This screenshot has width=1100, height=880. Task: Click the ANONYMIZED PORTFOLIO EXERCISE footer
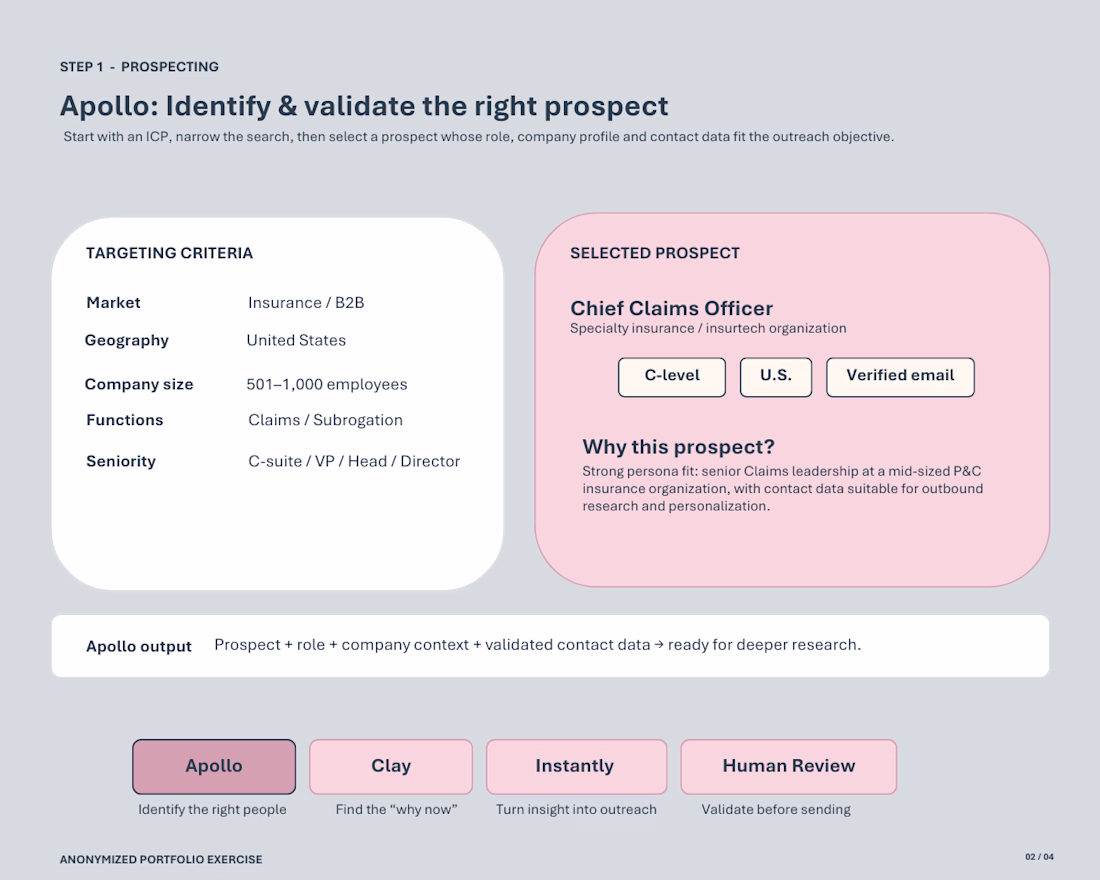161,859
